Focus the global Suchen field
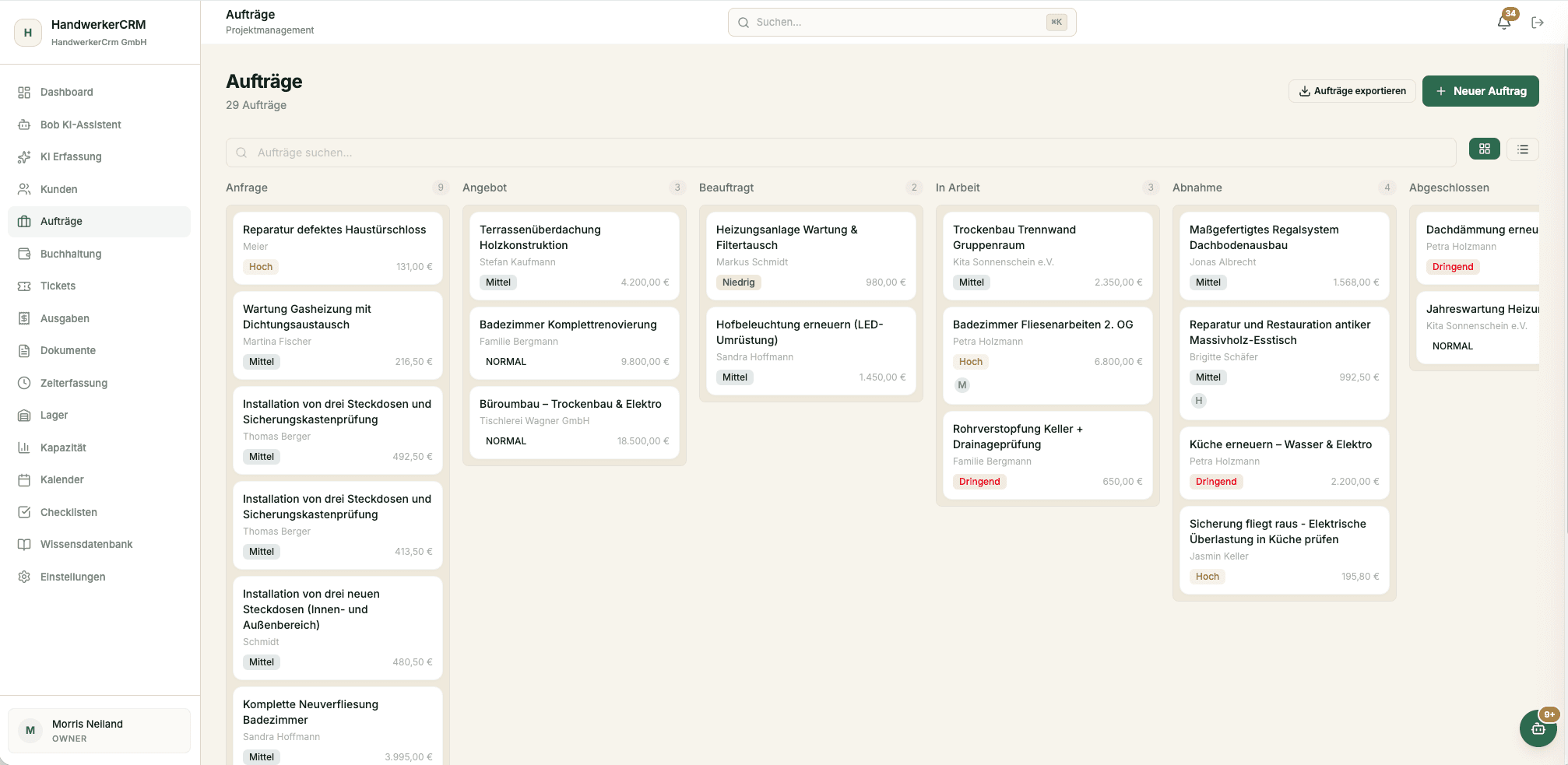1568x765 pixels. point(902,23)
